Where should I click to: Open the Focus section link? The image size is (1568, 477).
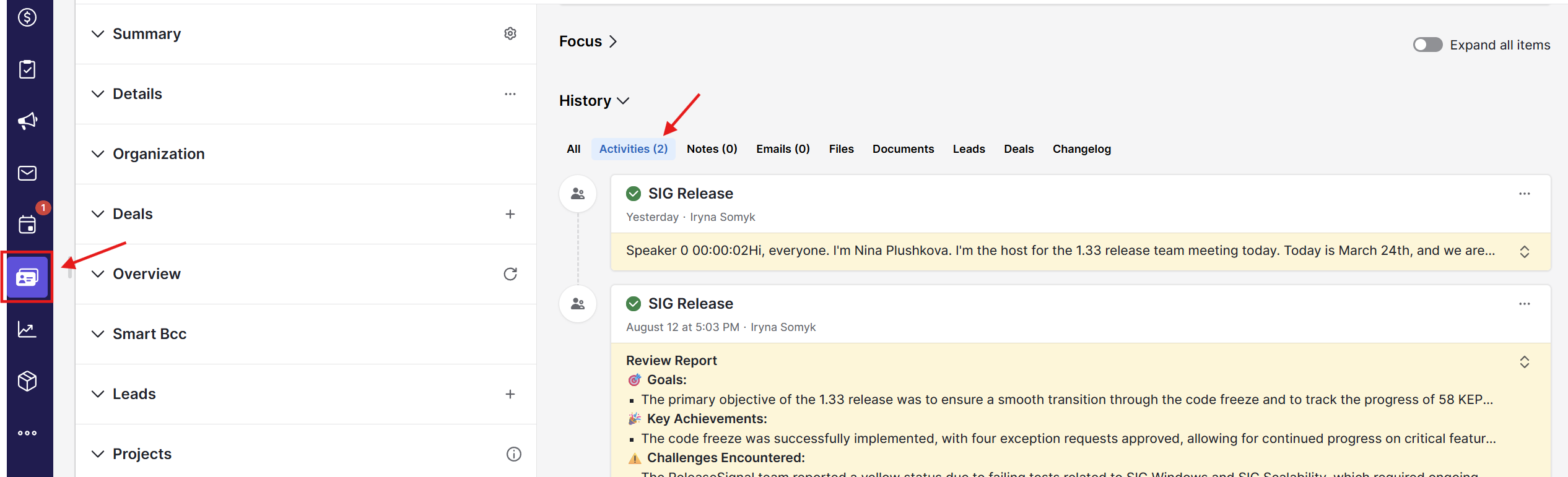click(588, 41)
